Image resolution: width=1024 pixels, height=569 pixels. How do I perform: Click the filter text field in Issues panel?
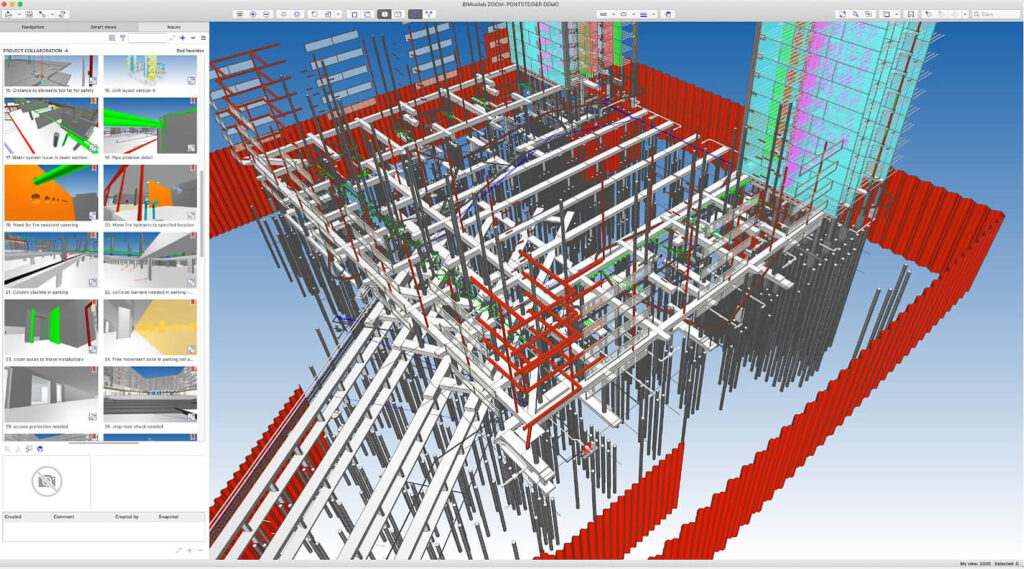pyautogui.click(x=148, y=38)
